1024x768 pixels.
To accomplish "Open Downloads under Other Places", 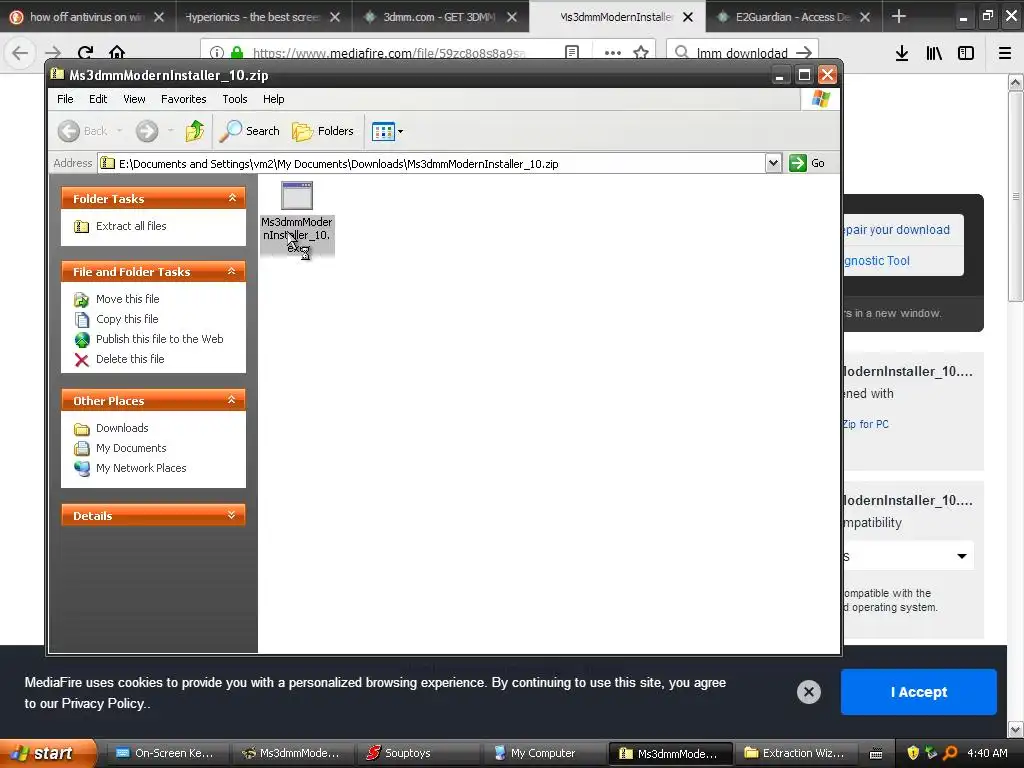I will 122,428.
